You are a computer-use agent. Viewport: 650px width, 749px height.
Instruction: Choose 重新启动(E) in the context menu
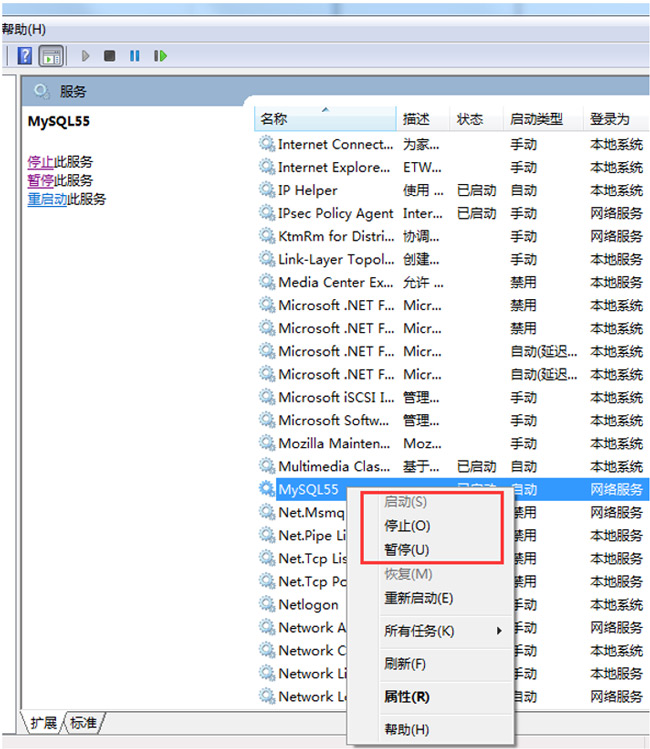coord(418,598)
